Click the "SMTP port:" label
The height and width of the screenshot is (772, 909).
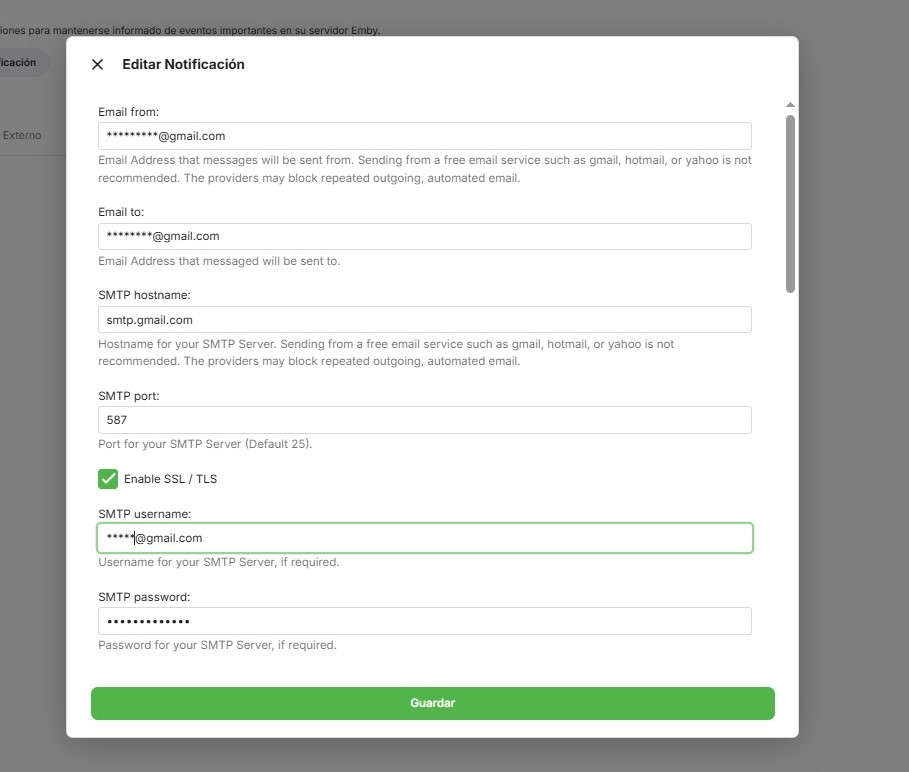(x=129, y=396)
